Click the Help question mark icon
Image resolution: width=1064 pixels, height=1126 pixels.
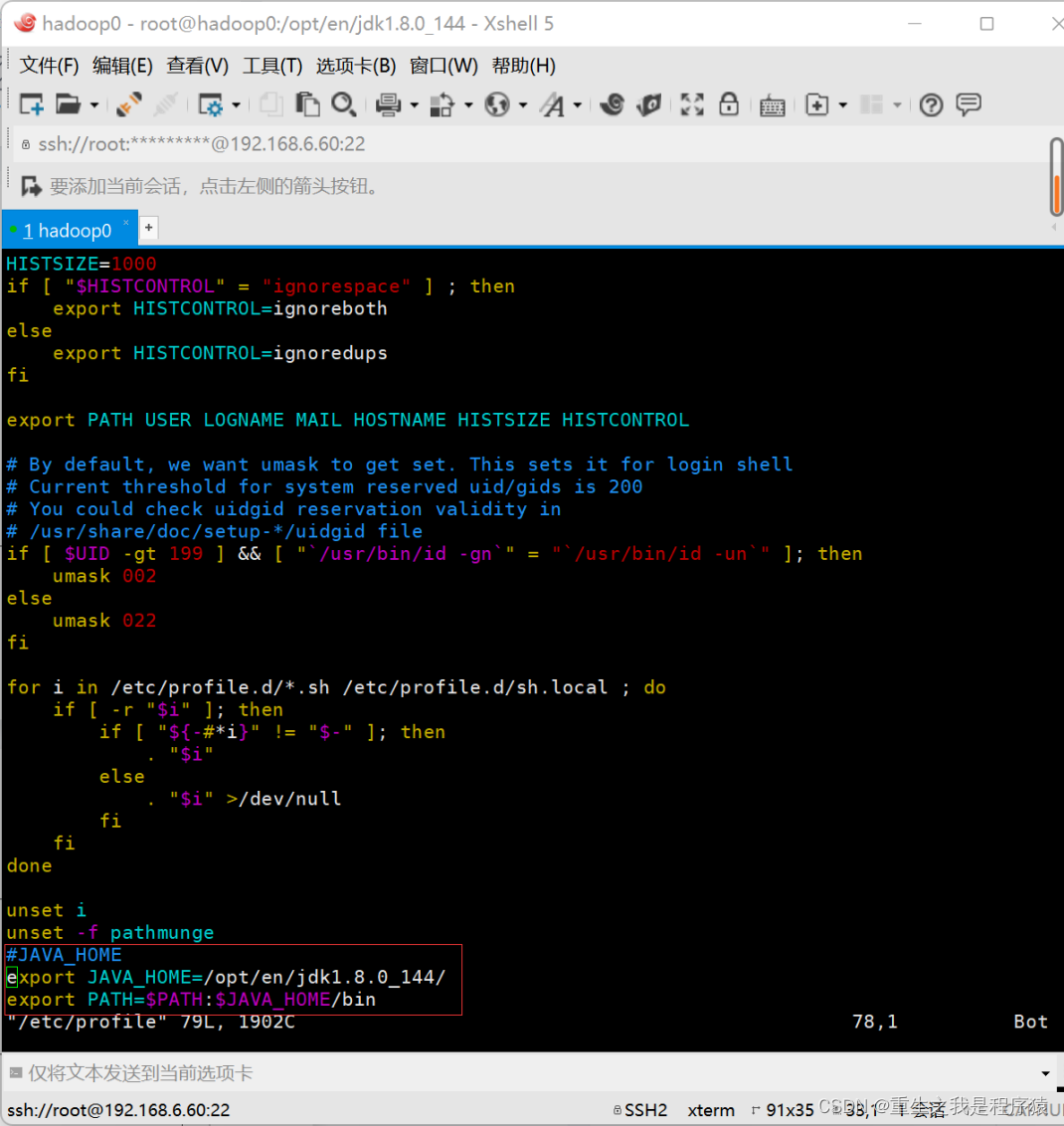pos(931,104)
